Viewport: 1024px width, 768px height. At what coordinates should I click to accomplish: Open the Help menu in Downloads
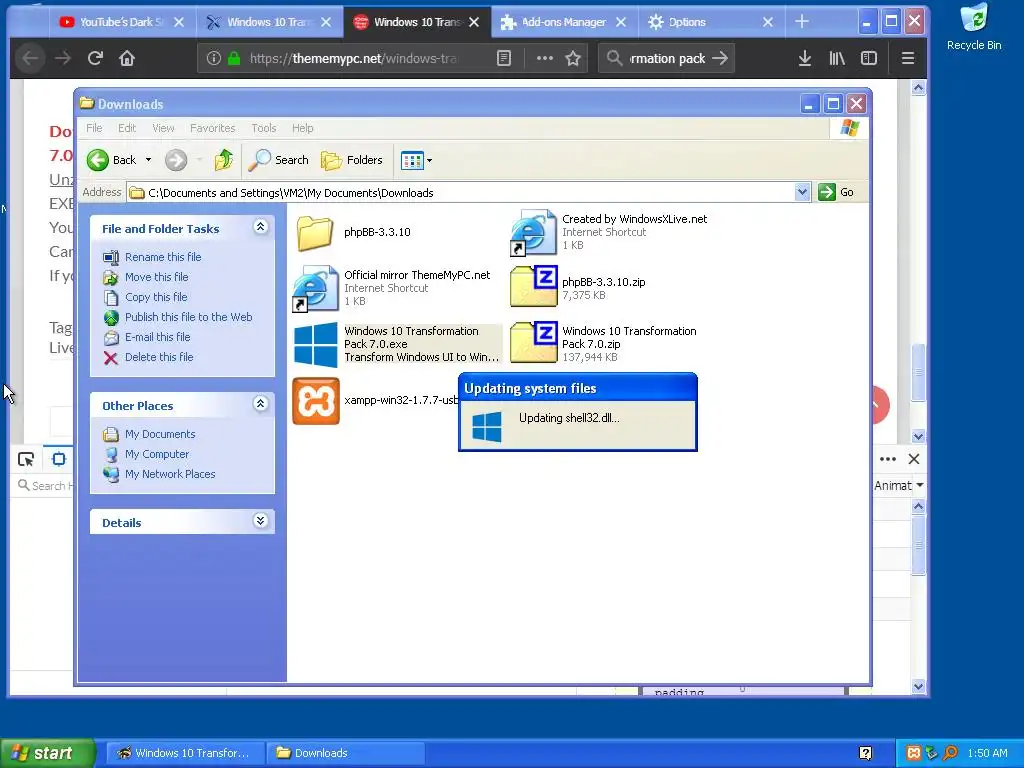[302, 128]
